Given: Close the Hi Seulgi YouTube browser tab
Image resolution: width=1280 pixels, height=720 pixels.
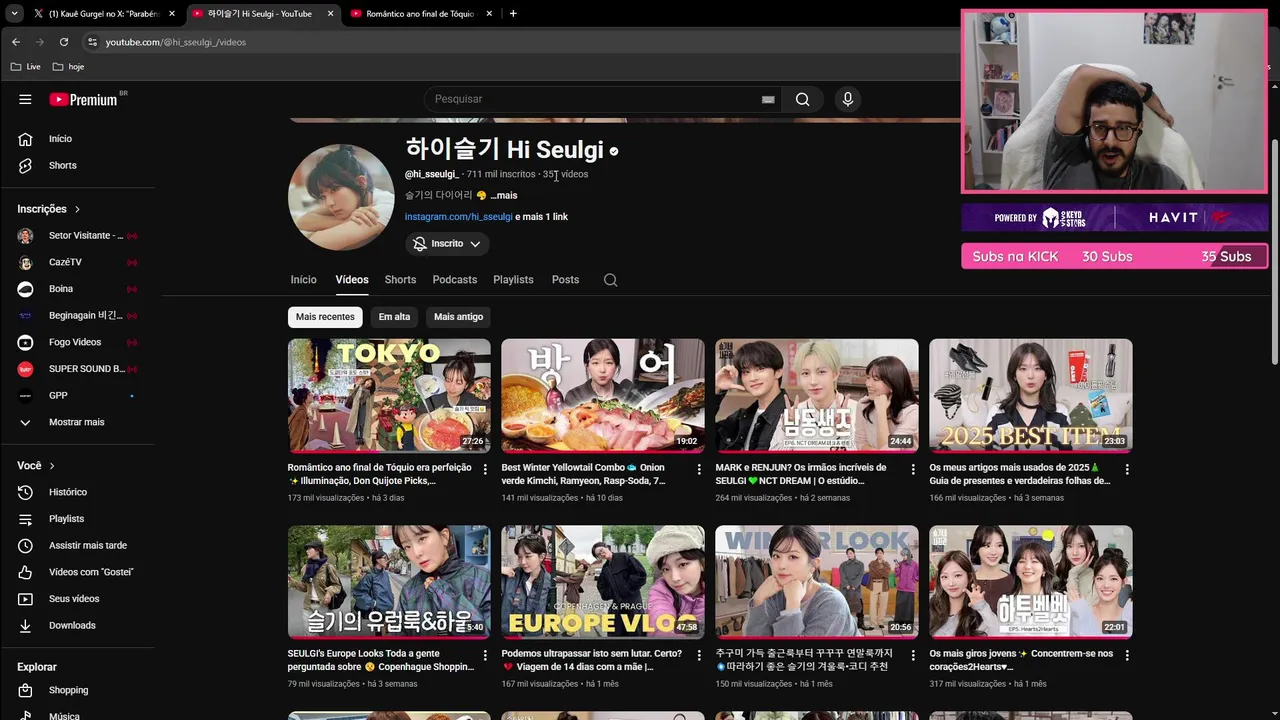Looking at the screenshot, I should pos(331,14).
